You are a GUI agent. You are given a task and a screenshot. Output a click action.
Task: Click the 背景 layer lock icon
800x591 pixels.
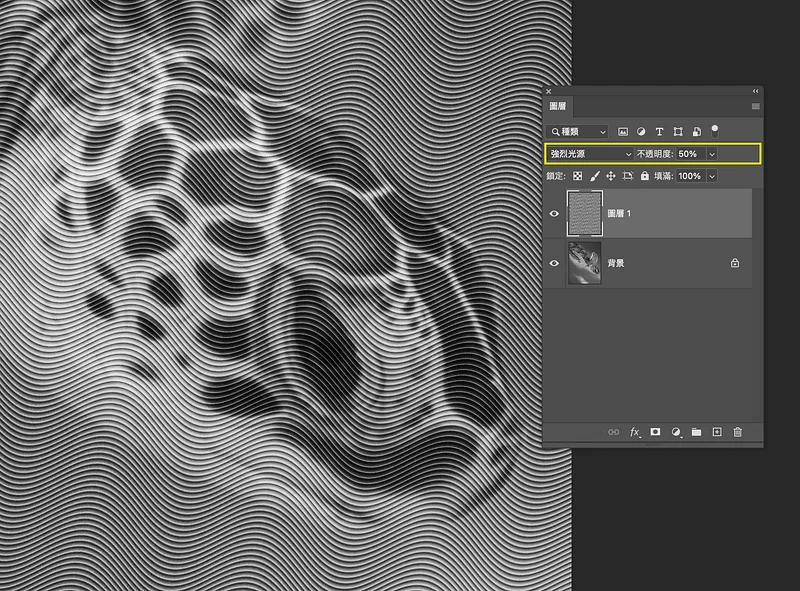pos(735,263)
